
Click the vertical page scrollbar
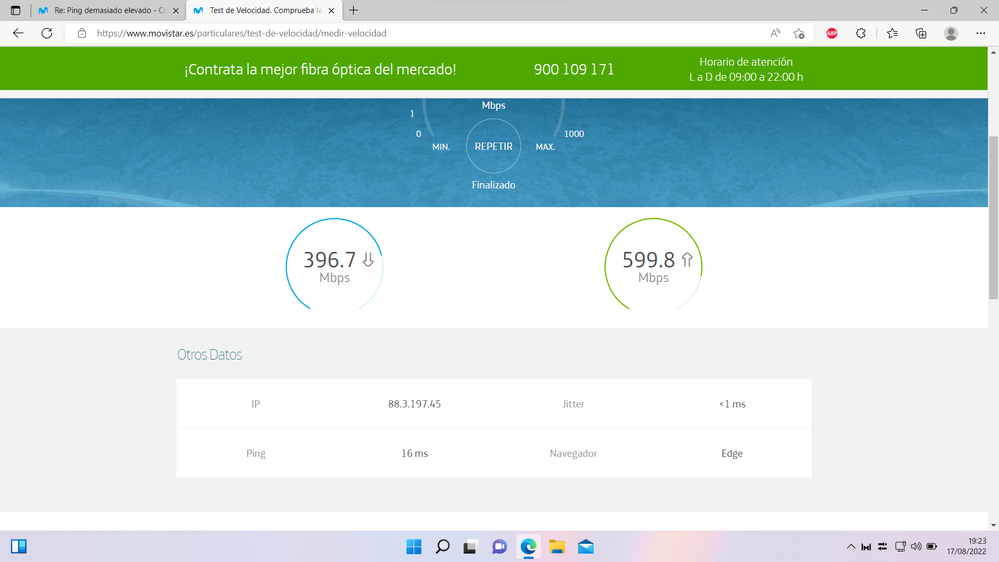click(x=992, y=220)
